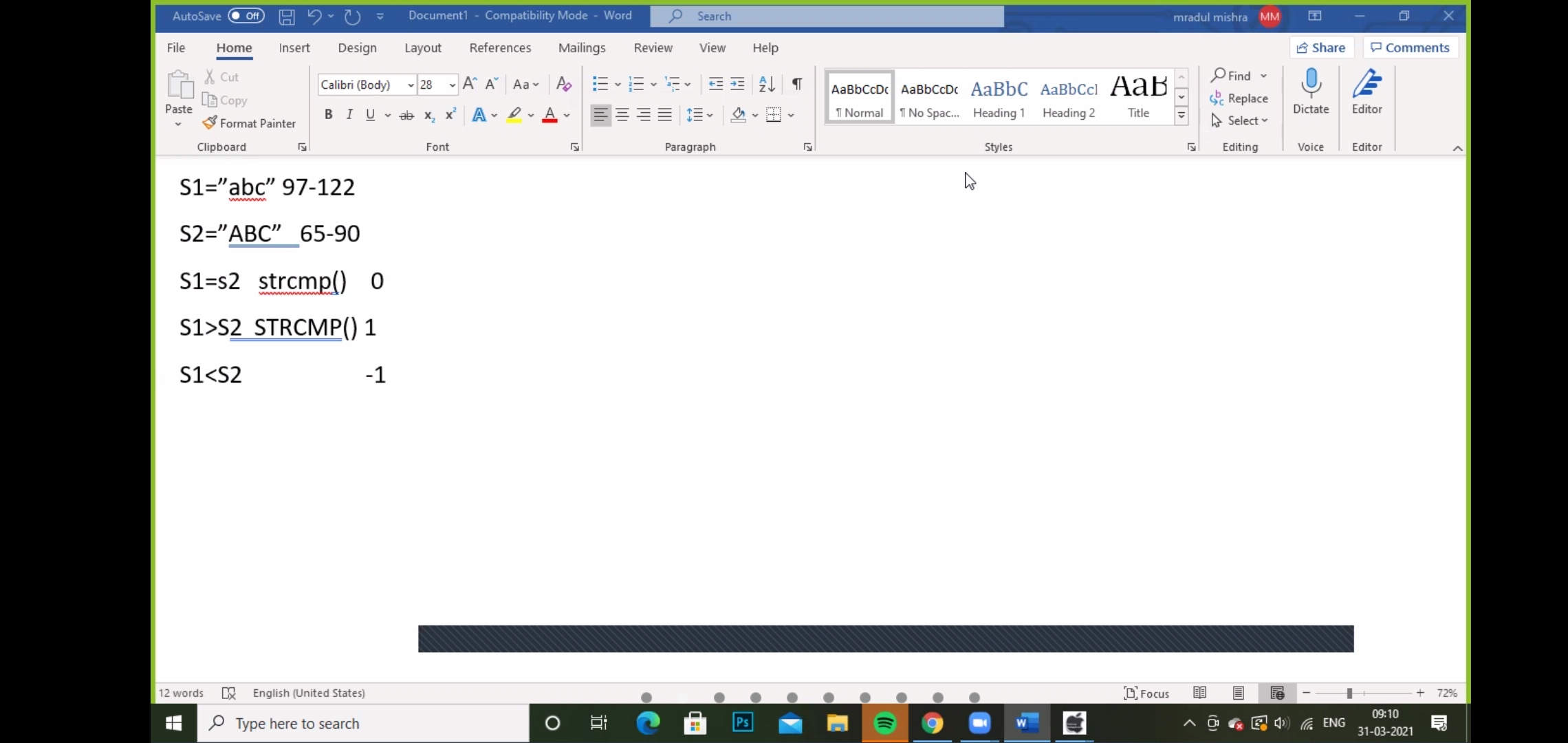
Task: Open Spotify from the taskbar
Action: tap(885, 723)
